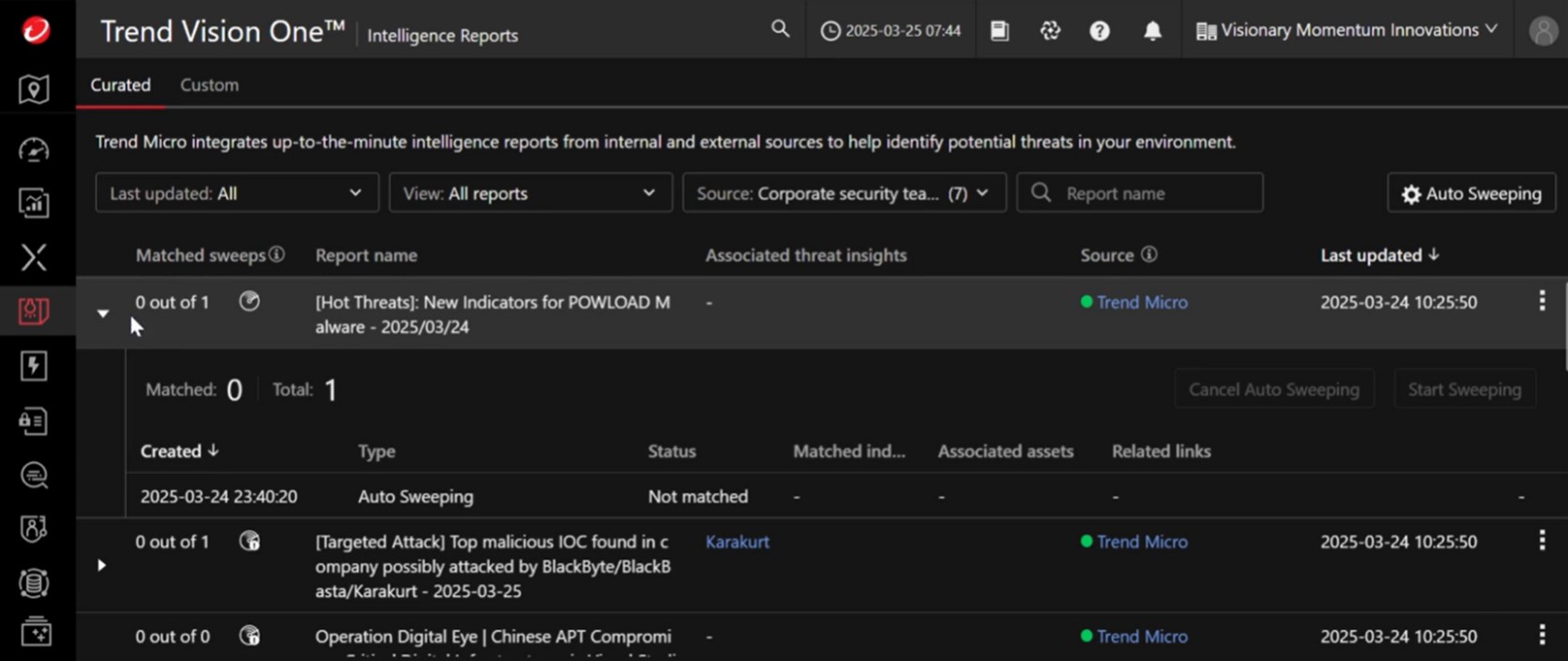The width and height of the screenshot is (1568, 661).
Task: Click Trend Micro source link for Targeted Attack report
Action: (1142, 542)
